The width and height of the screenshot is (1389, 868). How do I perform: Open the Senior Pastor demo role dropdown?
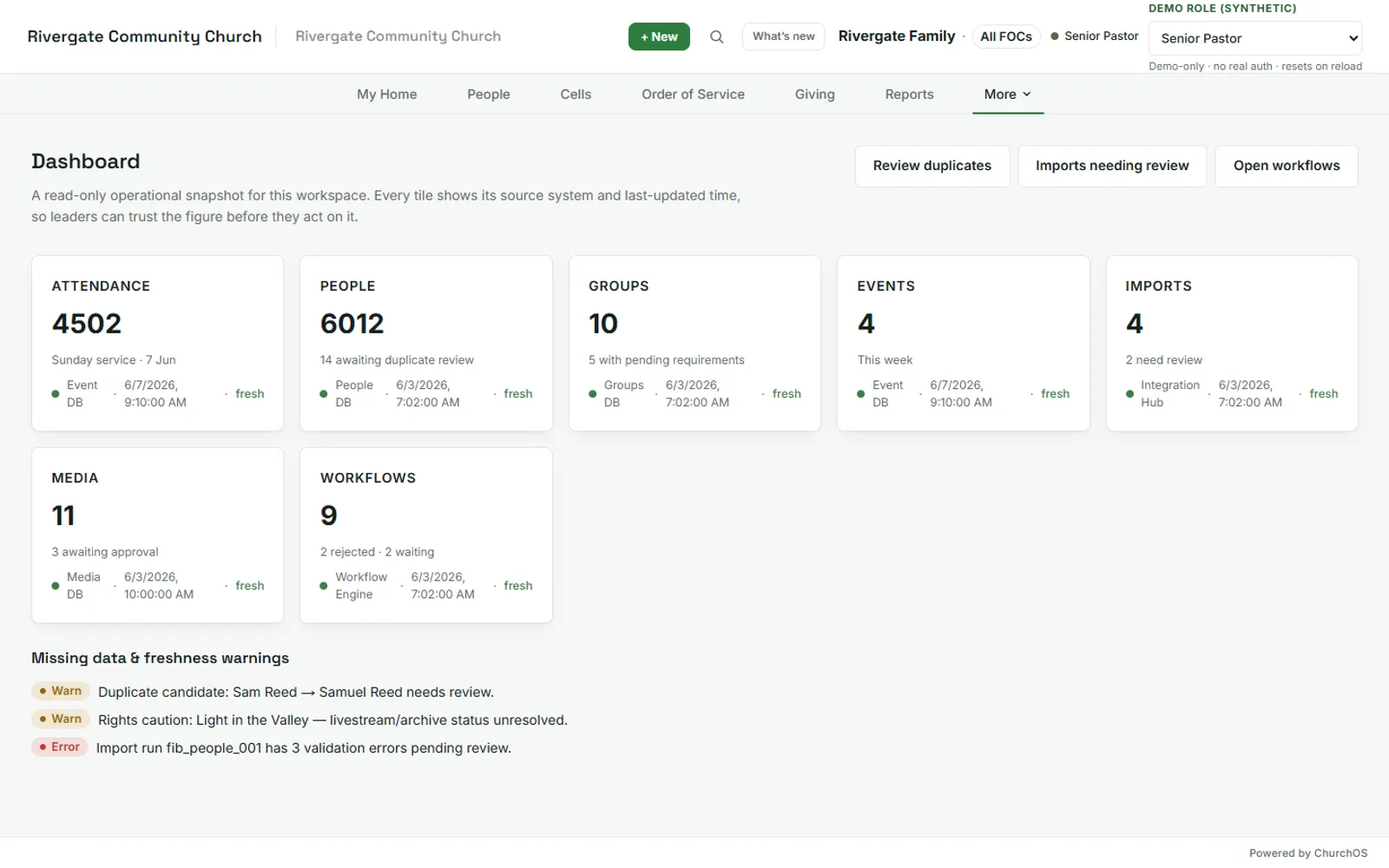click(x=1254, y=38)
